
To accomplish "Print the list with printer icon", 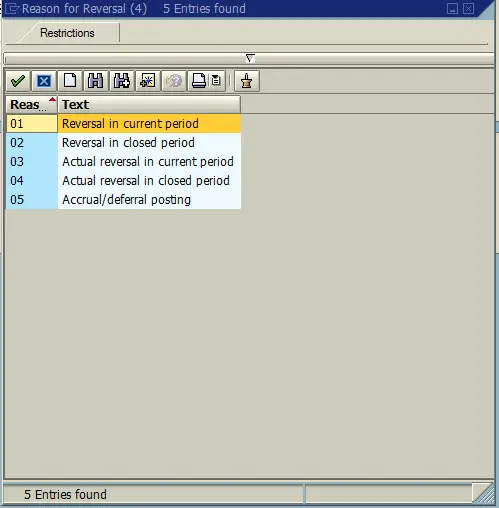I will tap(199, 81).
